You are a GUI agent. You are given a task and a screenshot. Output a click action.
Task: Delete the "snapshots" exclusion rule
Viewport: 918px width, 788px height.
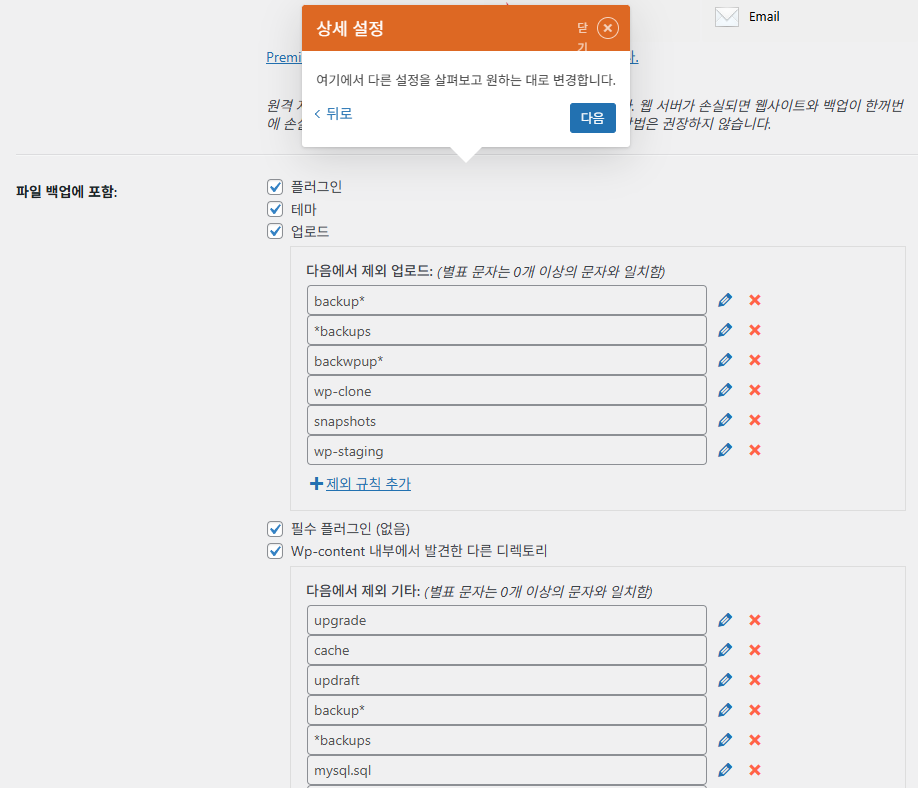754,419
